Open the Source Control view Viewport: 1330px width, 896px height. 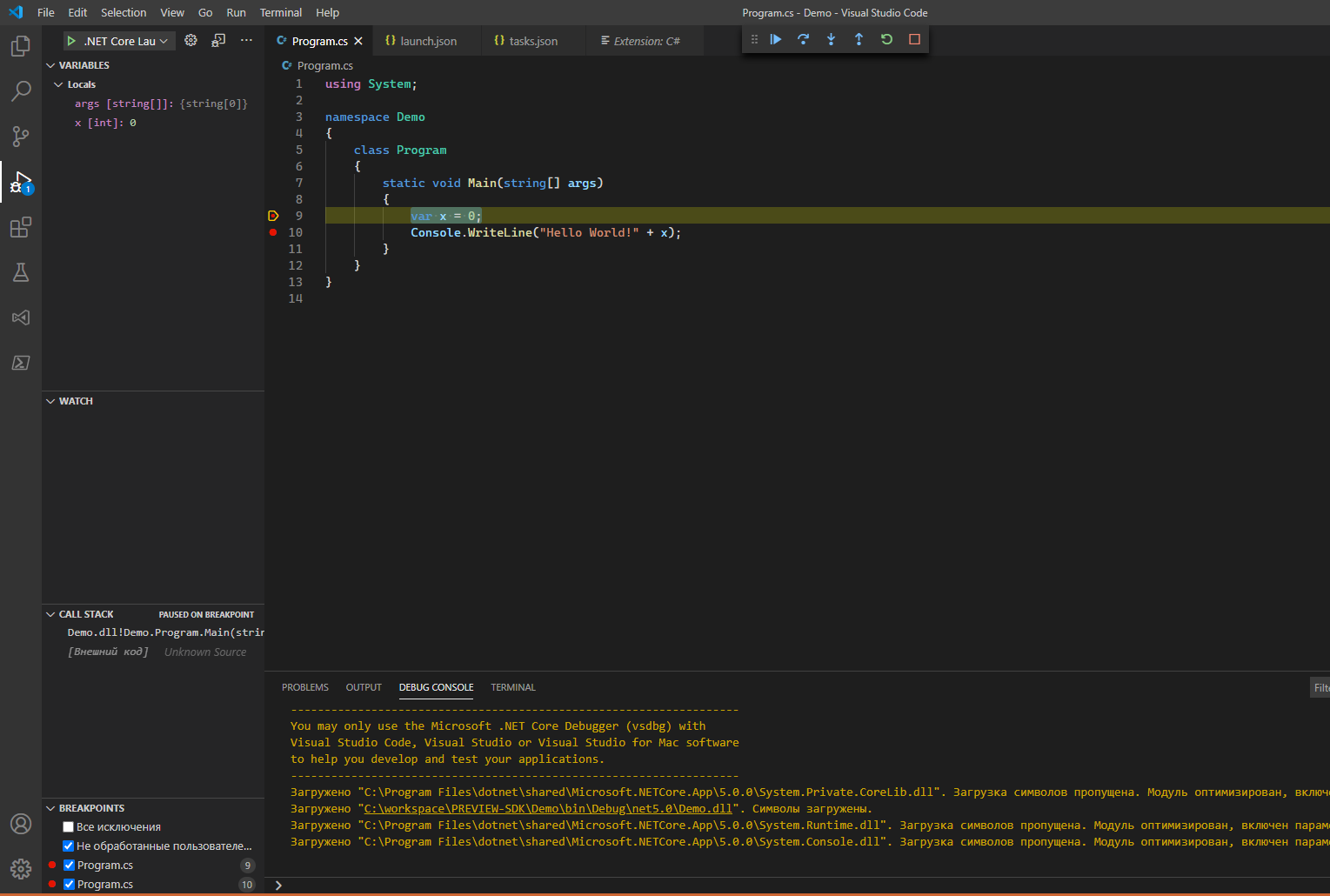tap(21, 137)
